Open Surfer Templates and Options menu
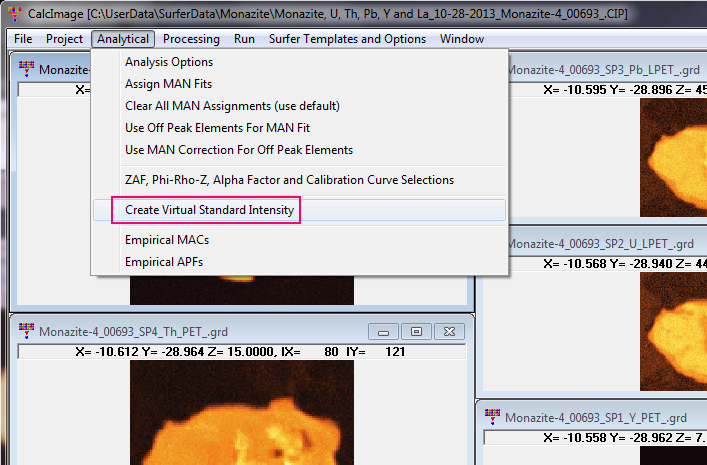The height and width of the screenshot is (465, 707). [x=347, y=39]
